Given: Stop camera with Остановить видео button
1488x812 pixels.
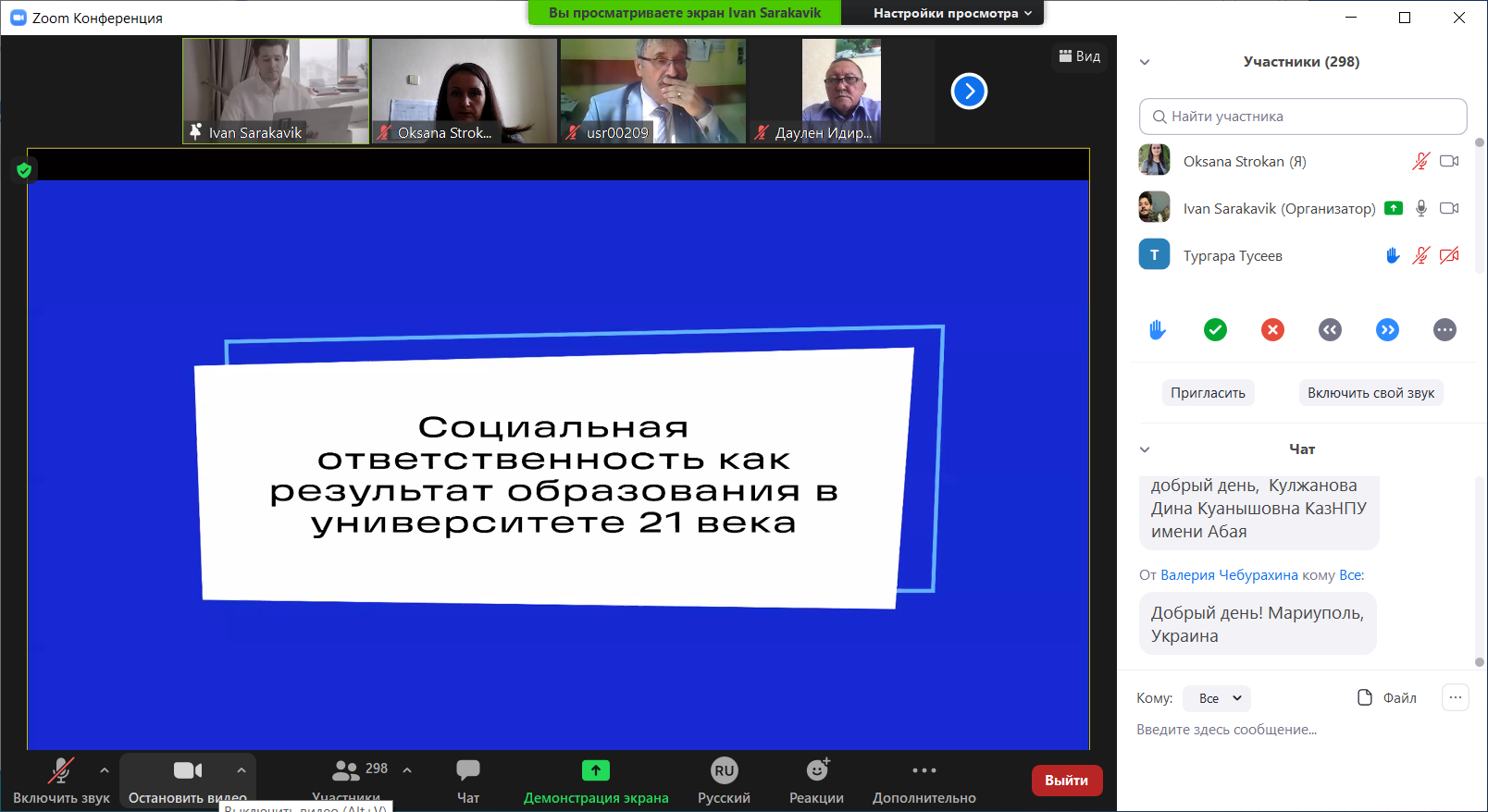Looking at the screenshot, I should pyautogui.click(x=188, y=780).
